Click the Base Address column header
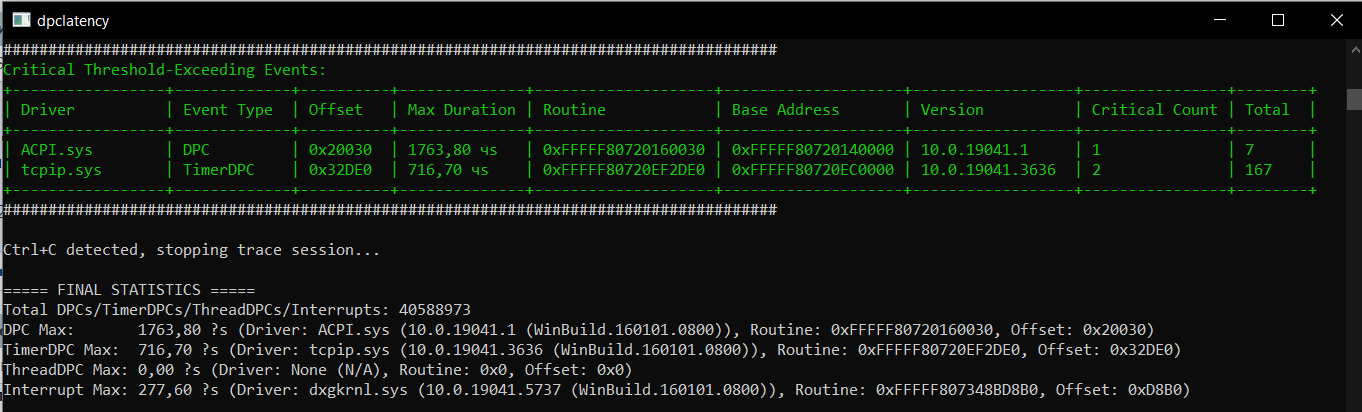The width and height of the screenshot is (1362, 412). [x=786, y=110]
